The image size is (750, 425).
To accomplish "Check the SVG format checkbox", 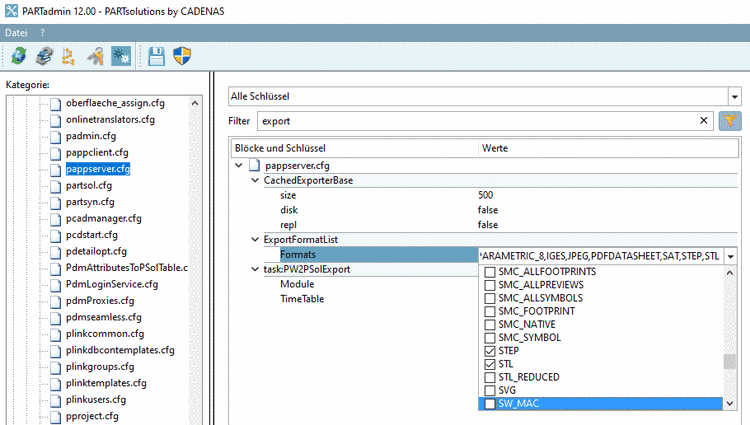I will pos(489,390).
